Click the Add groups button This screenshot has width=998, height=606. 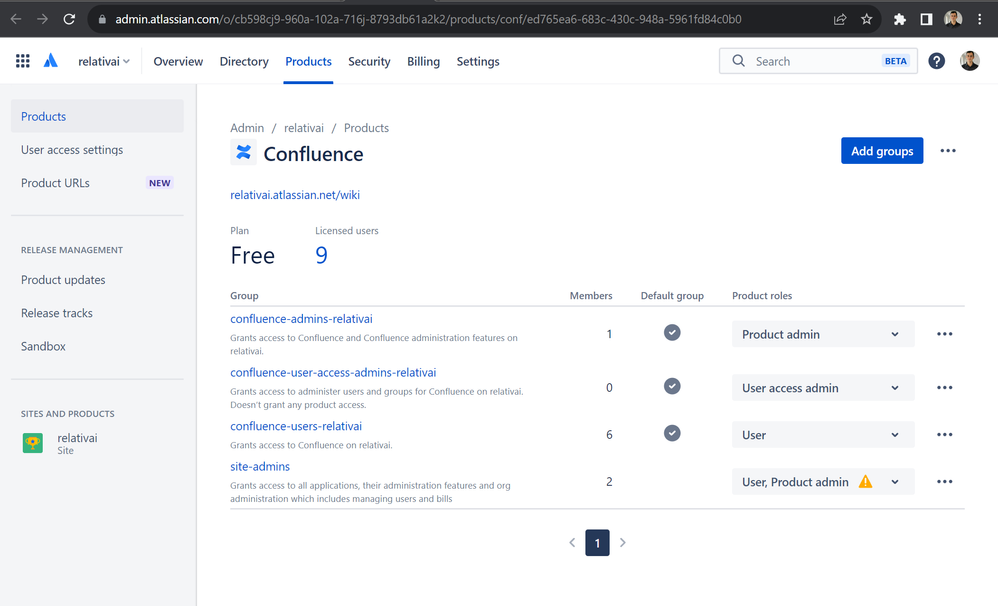pyautogui.click(x=882, y=151)
